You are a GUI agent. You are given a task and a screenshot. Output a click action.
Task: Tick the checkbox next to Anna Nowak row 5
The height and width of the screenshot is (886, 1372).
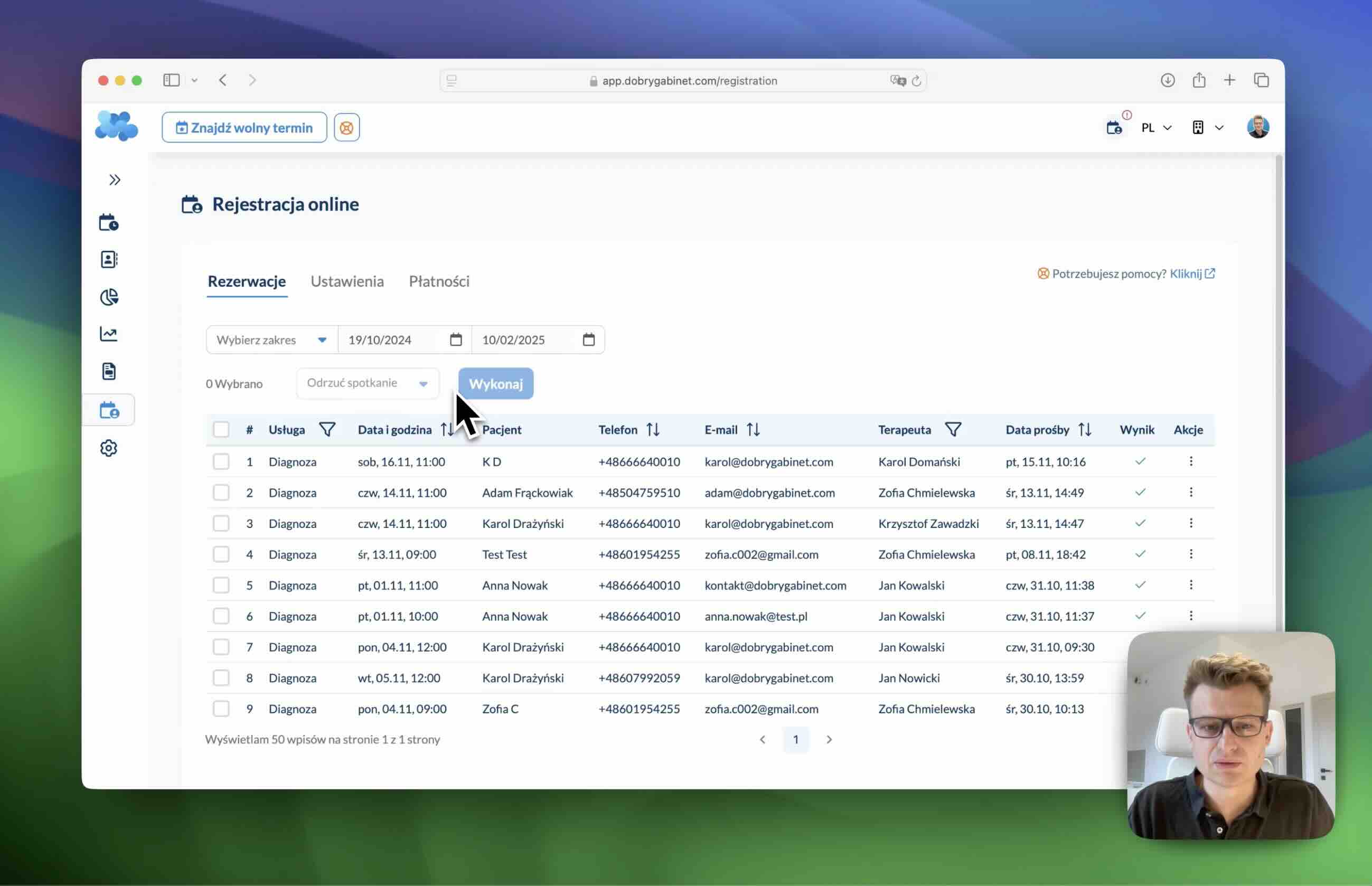pyautogui.click(x=221, y=585)
